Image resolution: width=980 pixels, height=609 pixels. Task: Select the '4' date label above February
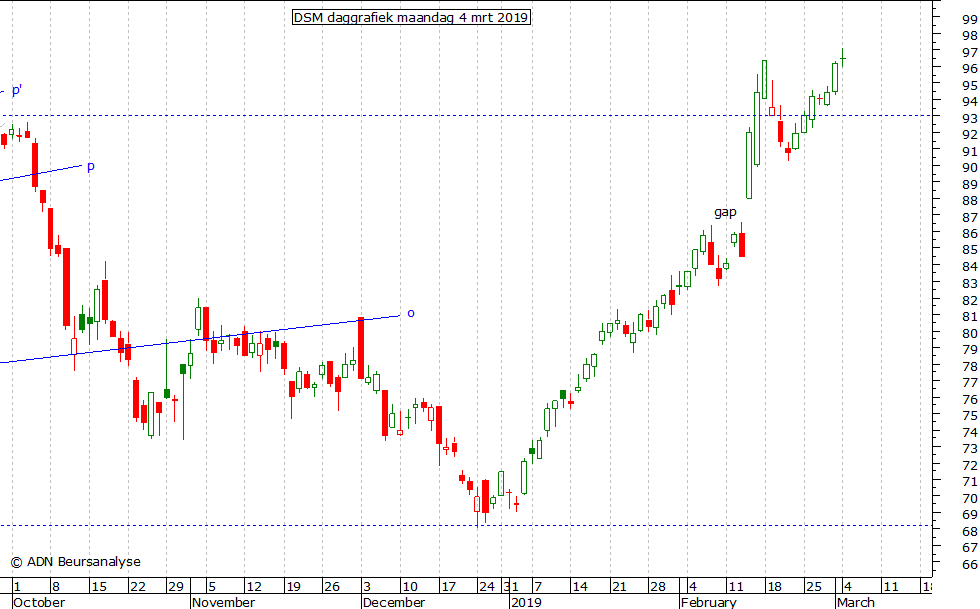pos(692,586)
